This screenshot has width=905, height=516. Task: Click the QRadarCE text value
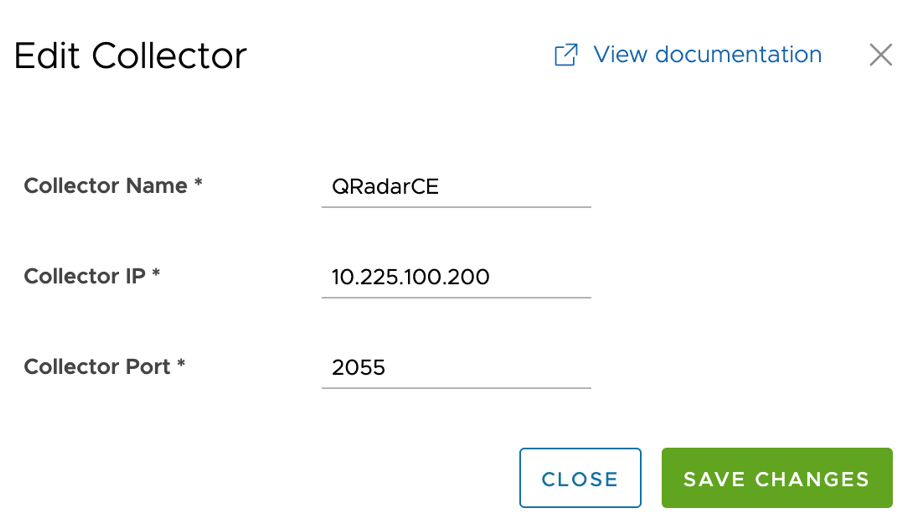tap(385, 187)
